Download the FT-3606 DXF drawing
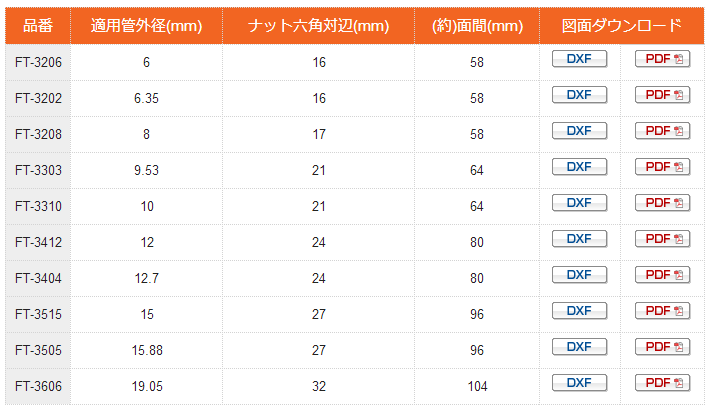Image resolution: width=710 pixels, height=411 pixels. (579, 383)
